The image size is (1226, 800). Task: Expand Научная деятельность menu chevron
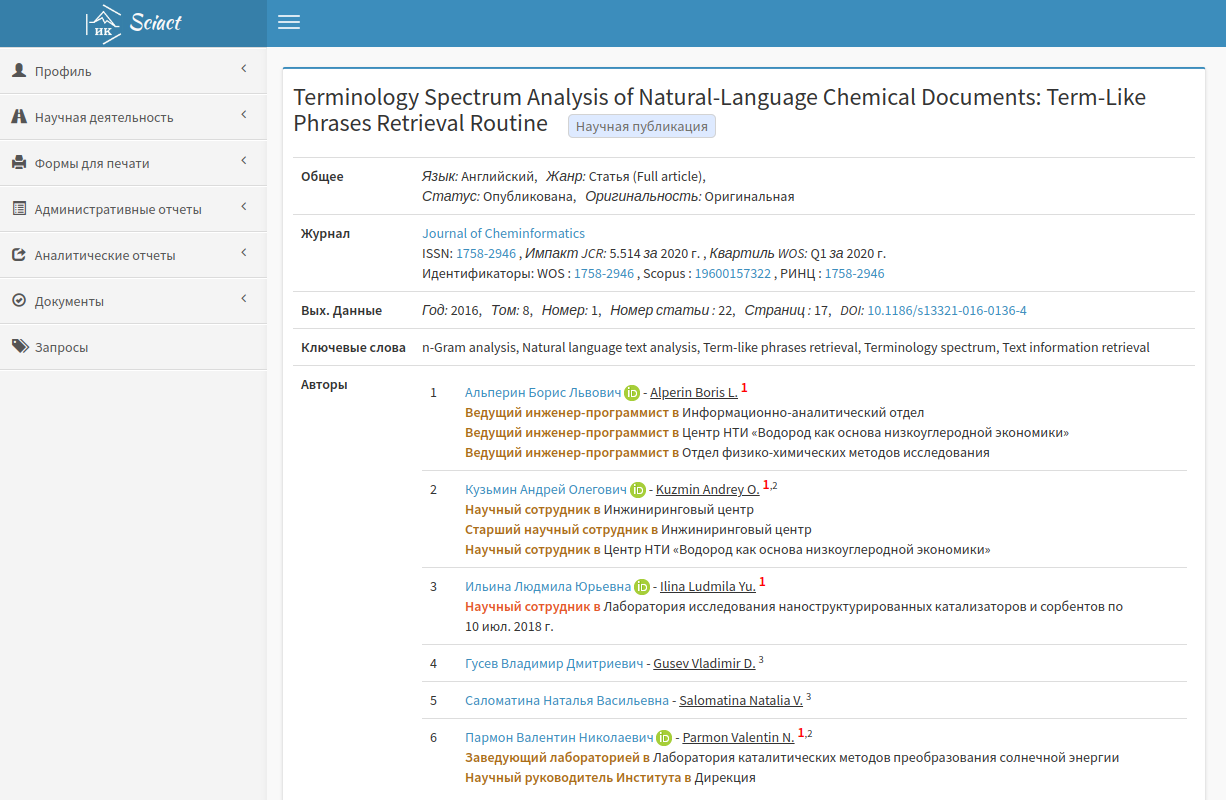244,115
